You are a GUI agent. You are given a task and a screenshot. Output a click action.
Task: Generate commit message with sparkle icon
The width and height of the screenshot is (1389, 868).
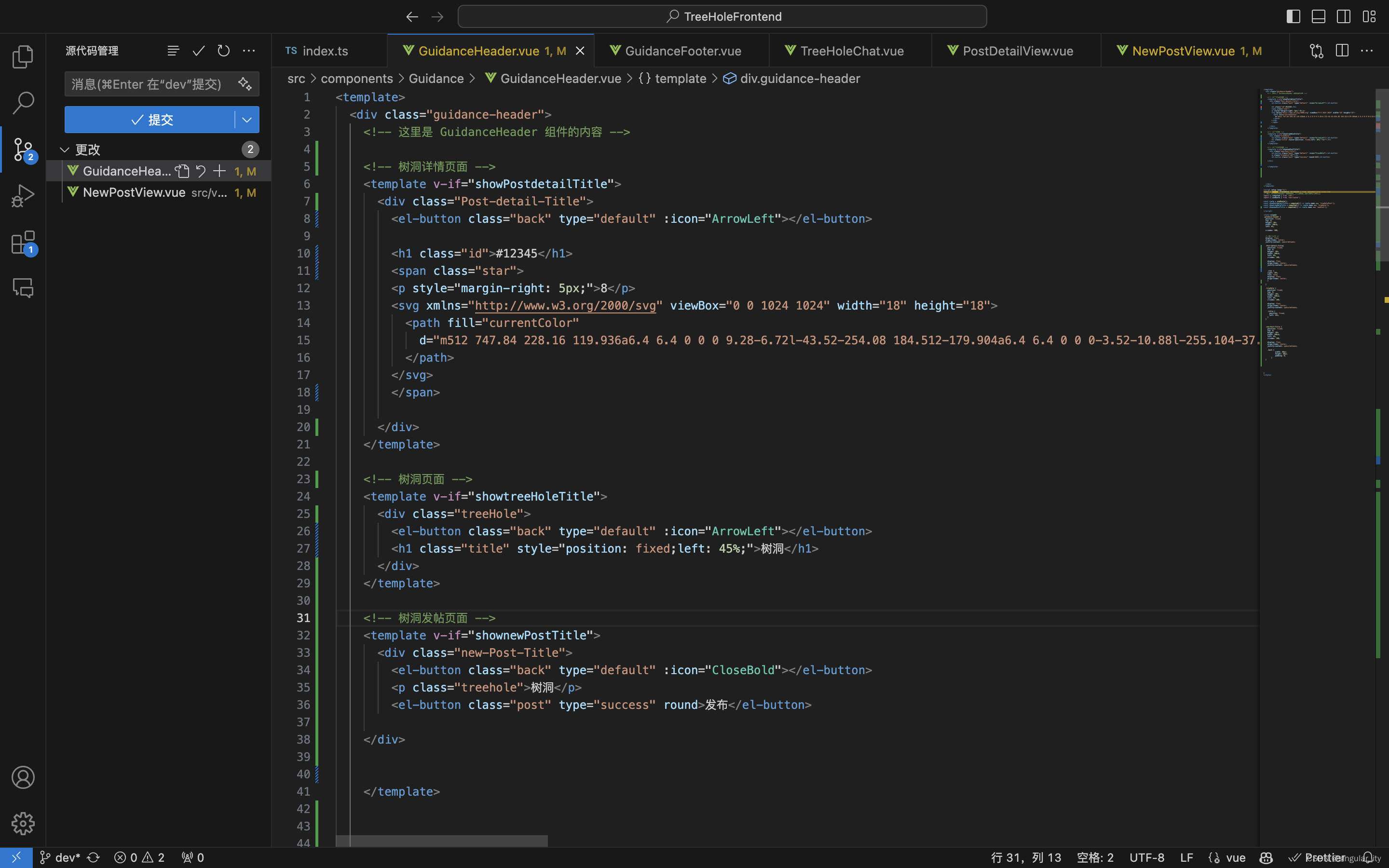[245, 84]
